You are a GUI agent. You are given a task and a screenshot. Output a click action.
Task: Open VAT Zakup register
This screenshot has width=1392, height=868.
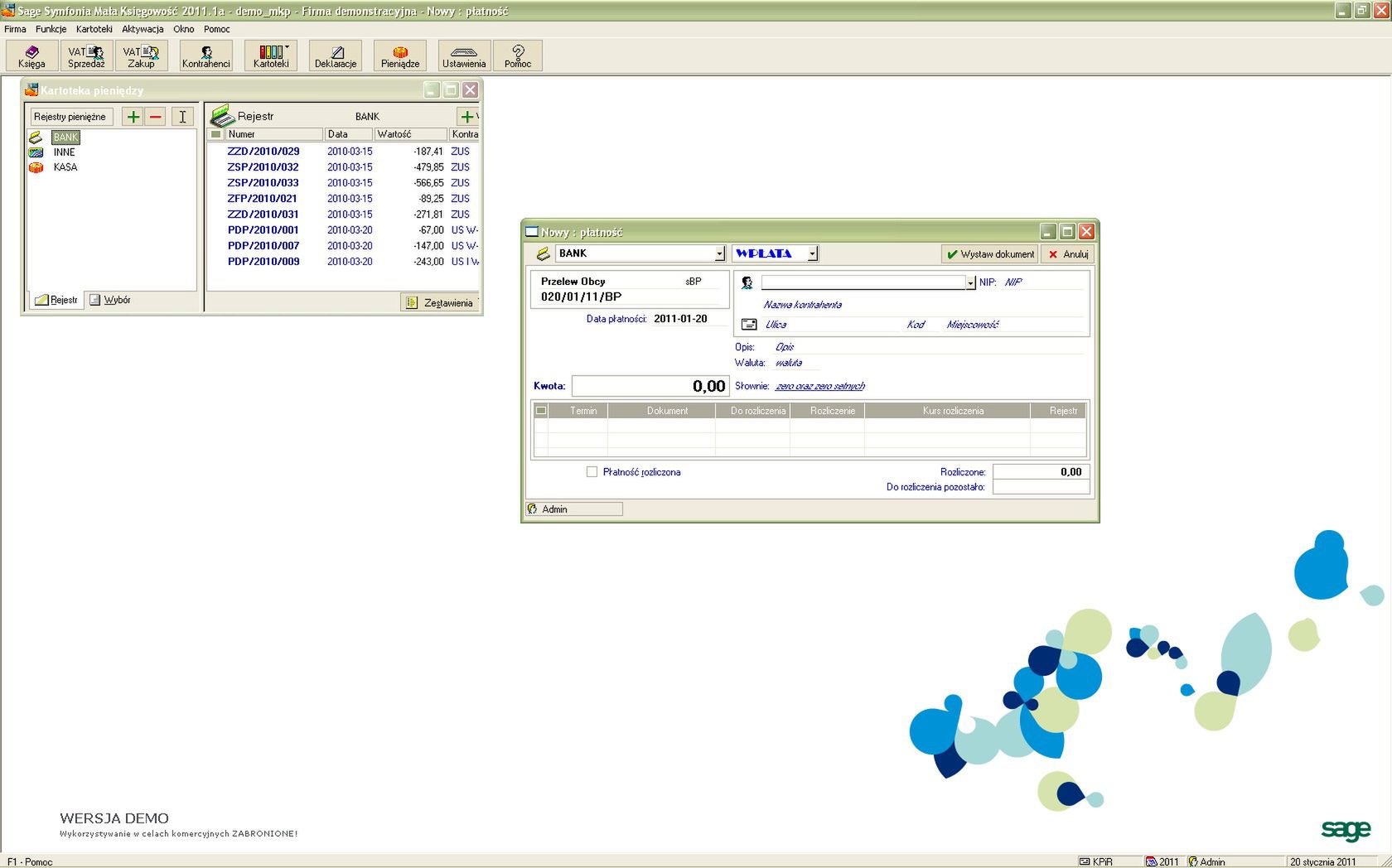(141, 55)
